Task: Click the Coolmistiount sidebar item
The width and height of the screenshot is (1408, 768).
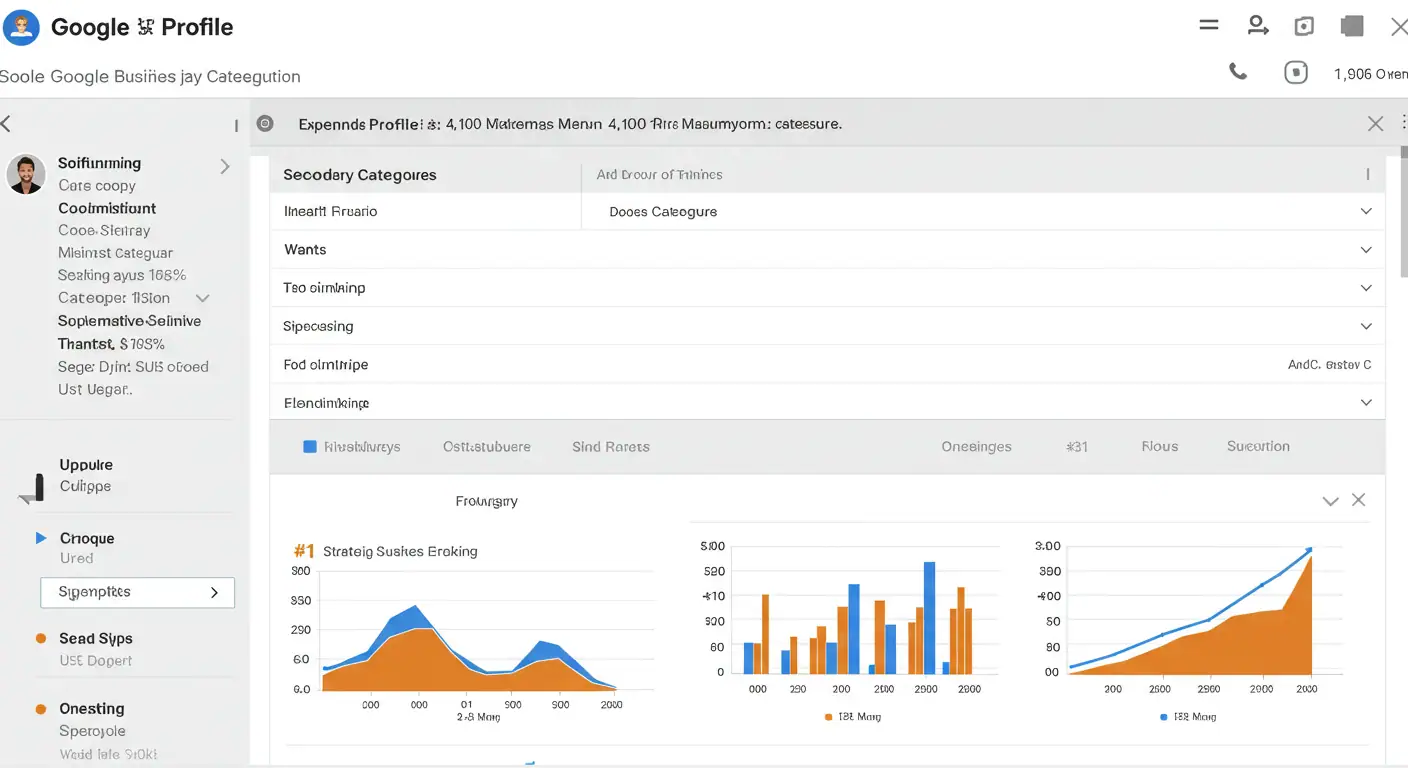Action: [x=107, y=208]
